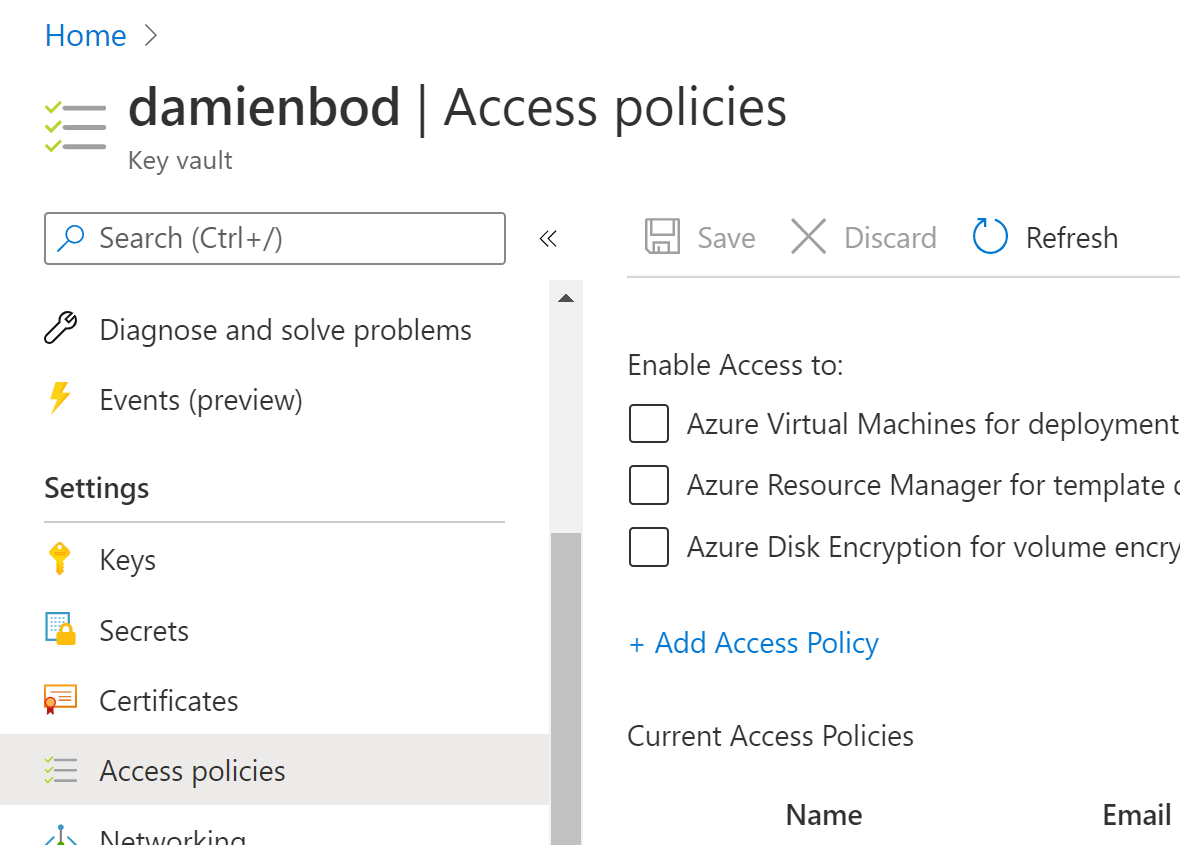The width and height of the screenshot is (1180, 845).
Task: Enable Azure Virtual Machines for deployment checkbox
Action: click(648, 424)
